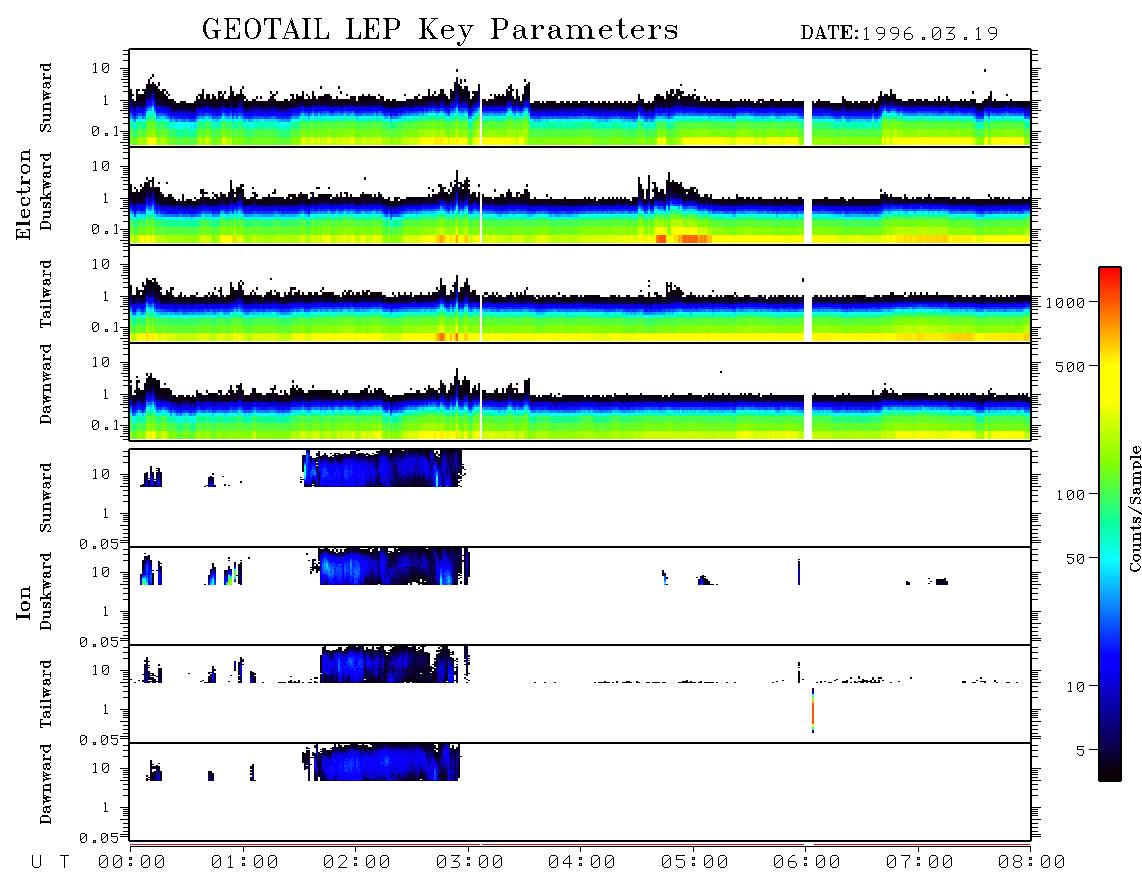The height and width of the screenshot is (880, 1142).
Task: Click the color scale bar
Action: [1109, 524]
